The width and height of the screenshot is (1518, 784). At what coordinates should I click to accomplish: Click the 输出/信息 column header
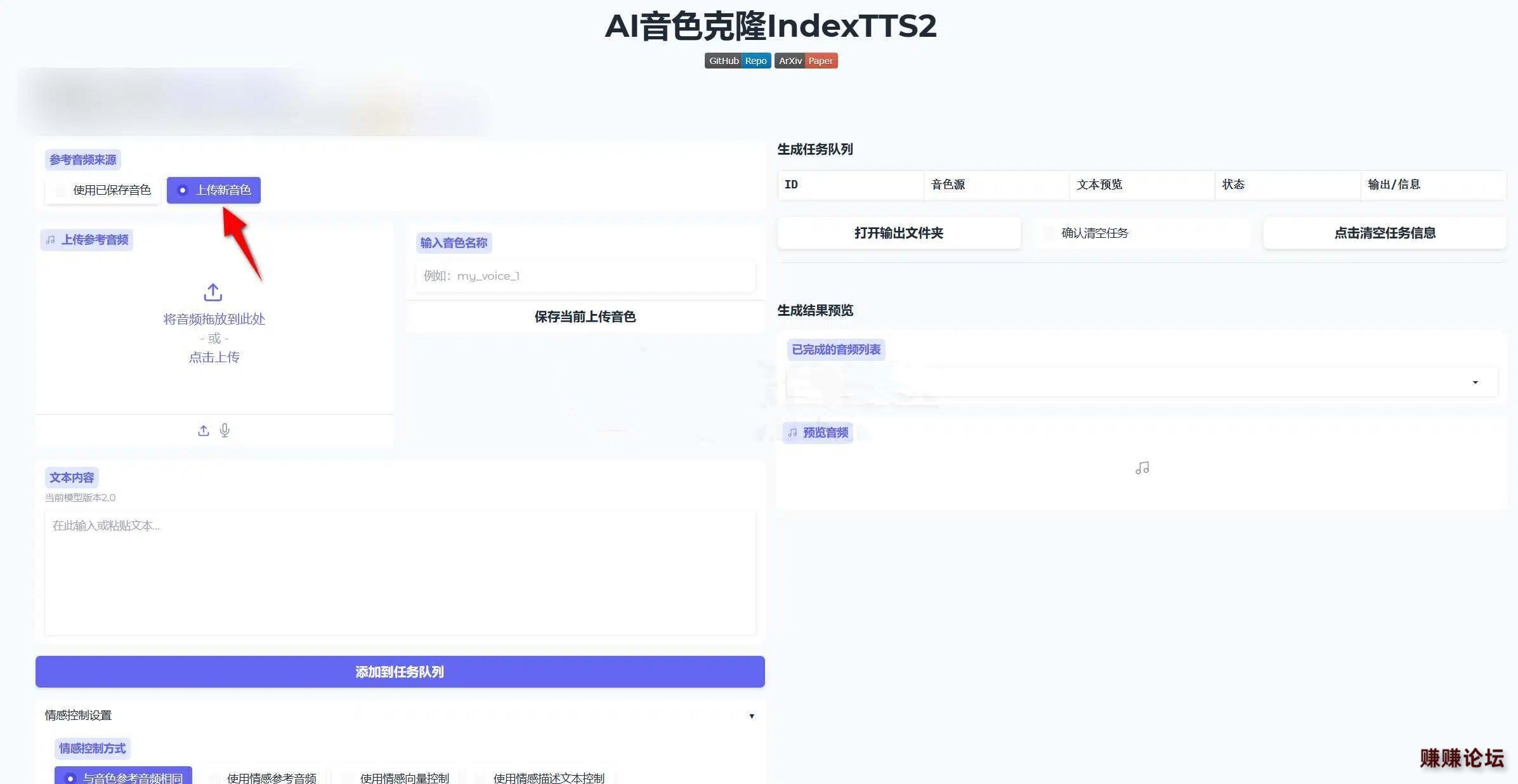point(1433,185)
